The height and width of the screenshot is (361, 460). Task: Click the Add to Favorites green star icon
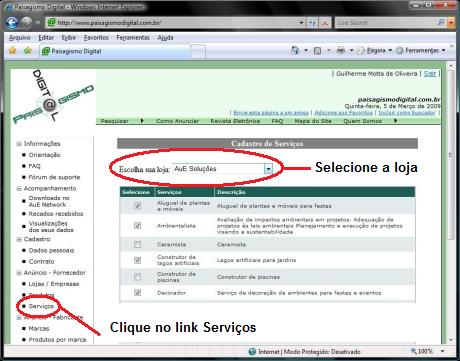click(28, 51)
